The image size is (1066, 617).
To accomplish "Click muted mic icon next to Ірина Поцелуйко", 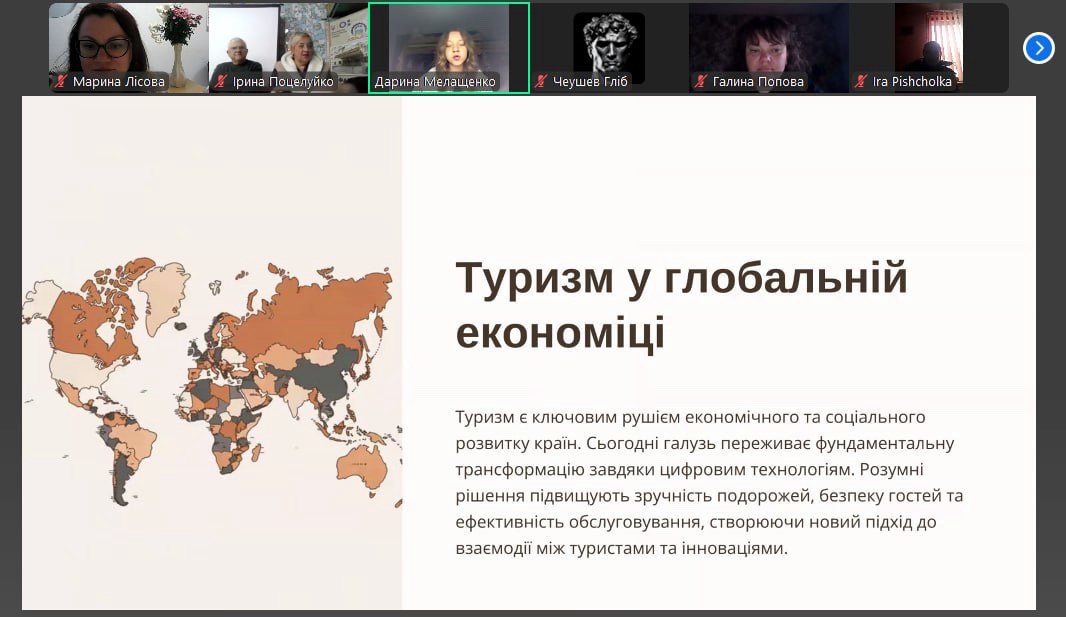I will 220,82.
